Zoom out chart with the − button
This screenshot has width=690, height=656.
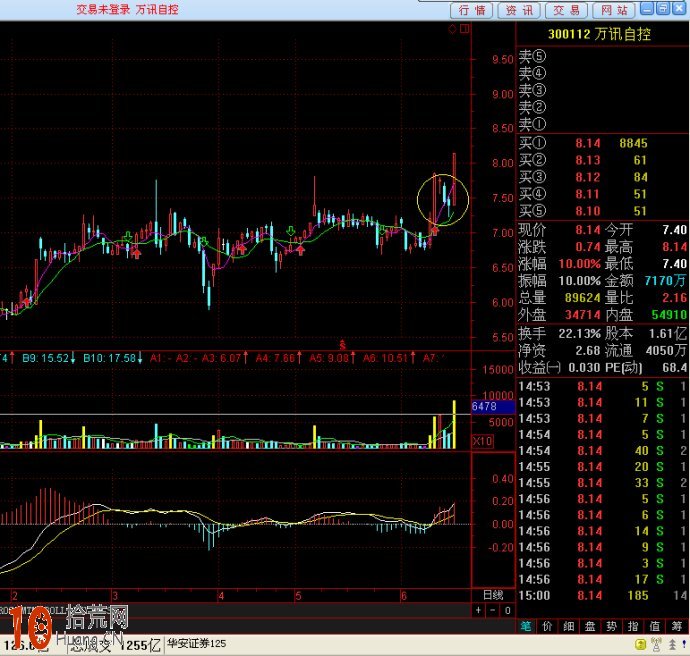493,610
